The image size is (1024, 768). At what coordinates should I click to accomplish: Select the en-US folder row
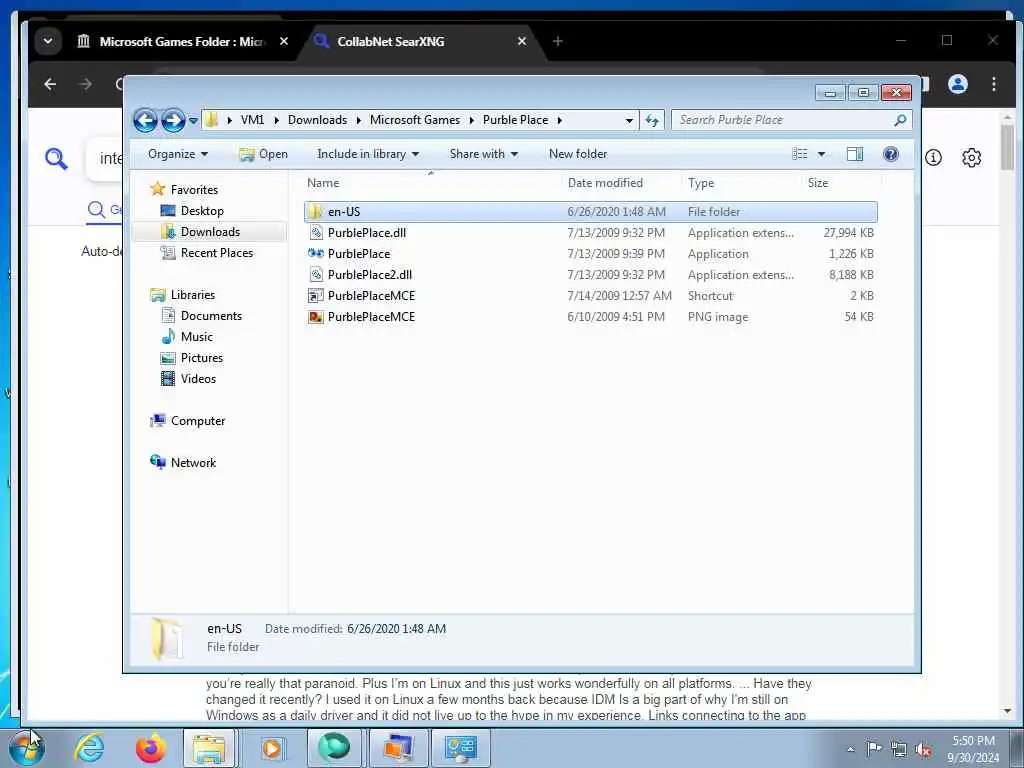pyautogui.click(x=590, y=212)
